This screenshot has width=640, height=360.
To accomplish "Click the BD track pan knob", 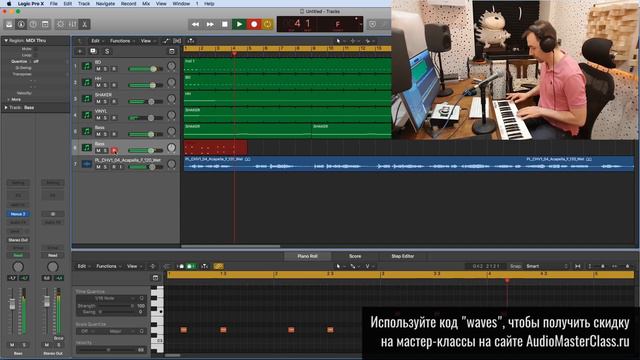I will tap(171, 66).
